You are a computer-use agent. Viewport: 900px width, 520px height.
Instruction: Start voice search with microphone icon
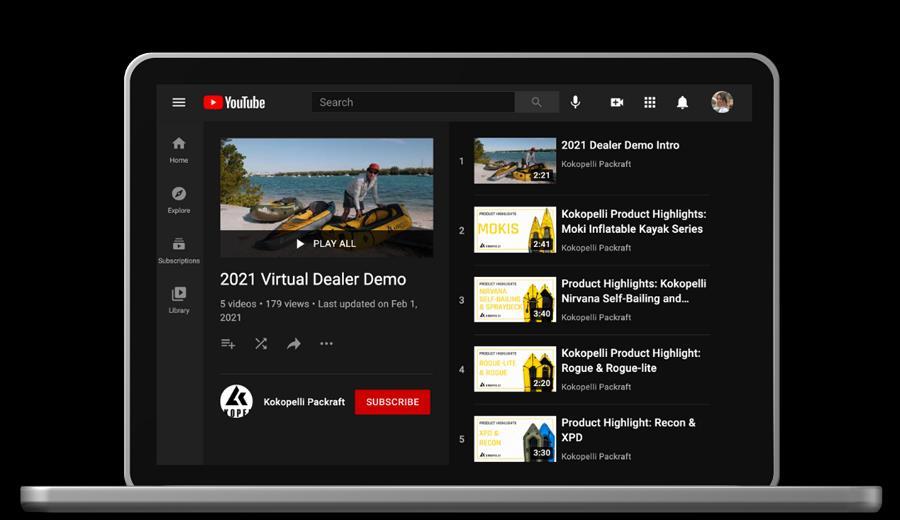coord(575,102)
